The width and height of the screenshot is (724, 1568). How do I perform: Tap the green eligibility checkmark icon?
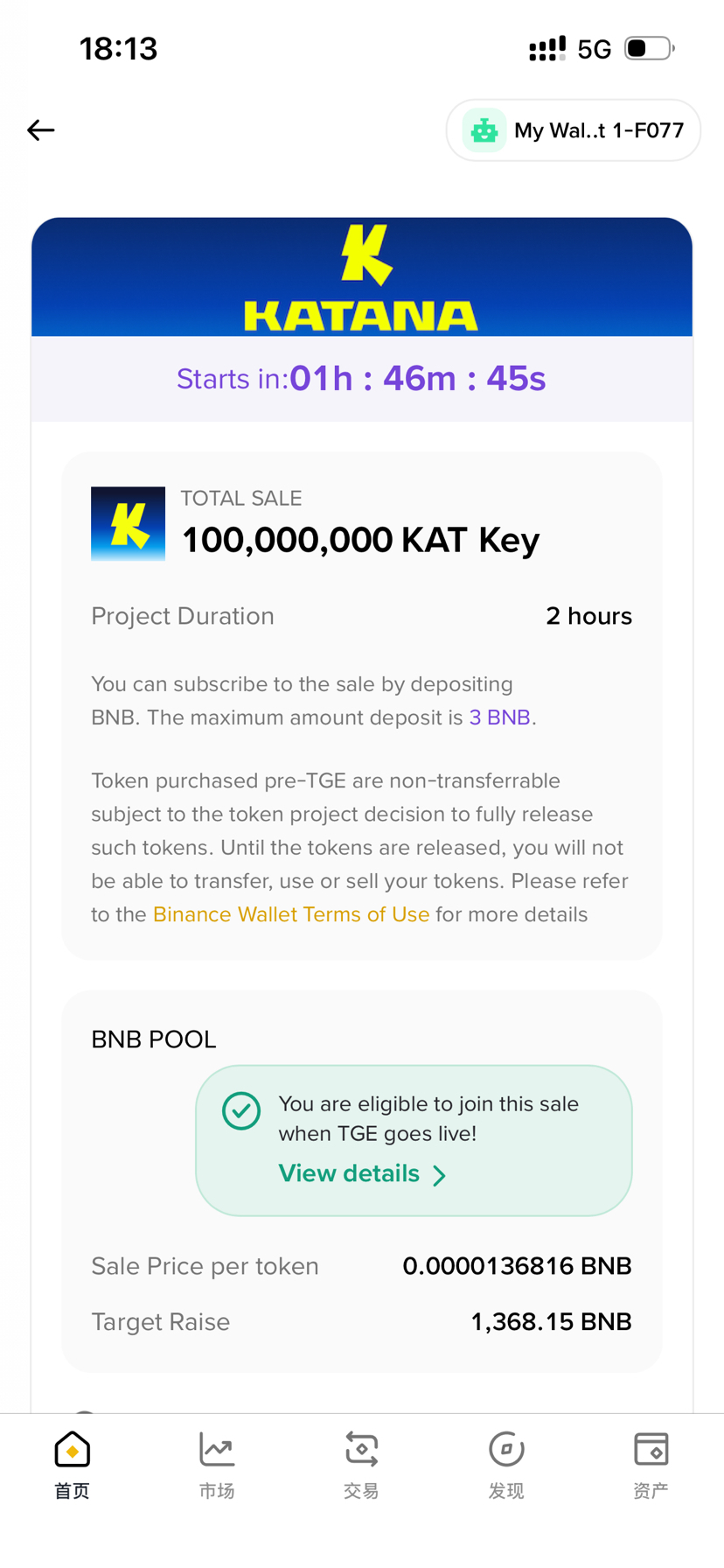[241, 1111]
